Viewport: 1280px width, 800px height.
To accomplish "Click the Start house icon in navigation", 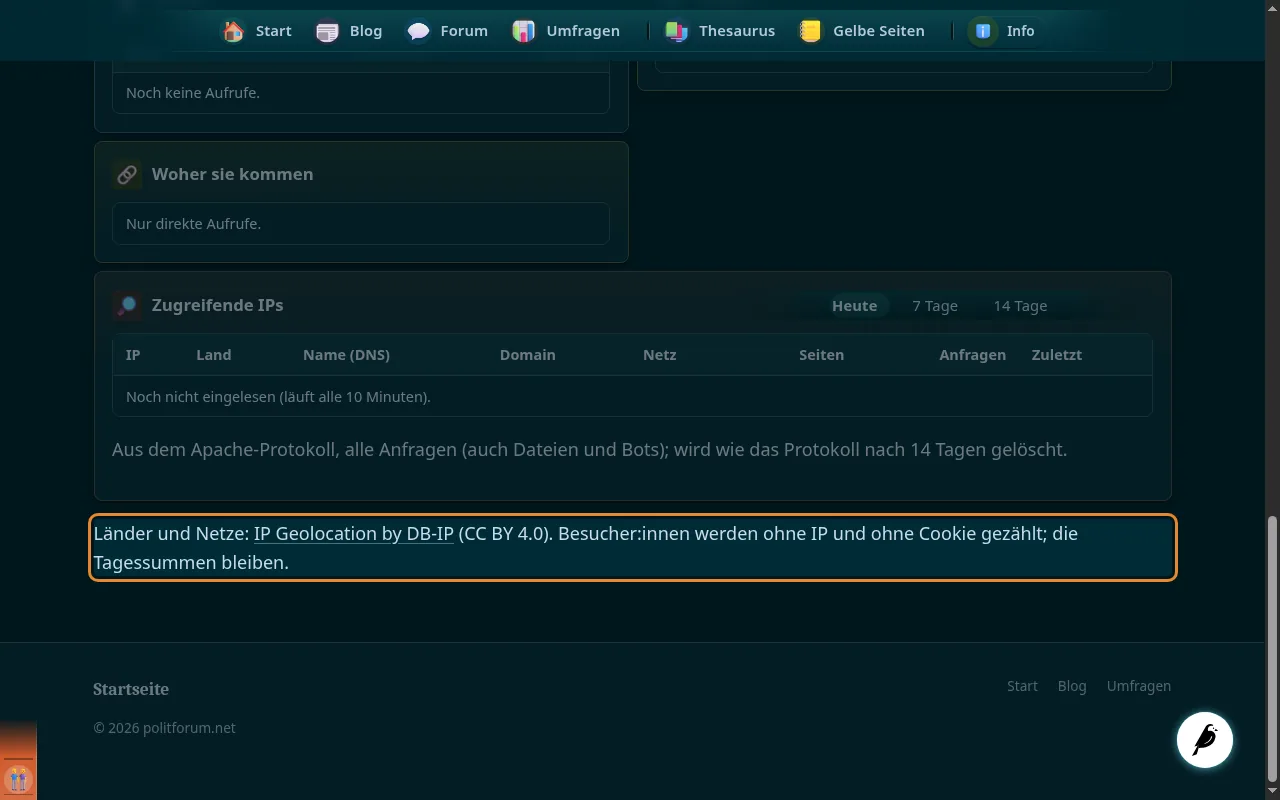I will [233, 31].
